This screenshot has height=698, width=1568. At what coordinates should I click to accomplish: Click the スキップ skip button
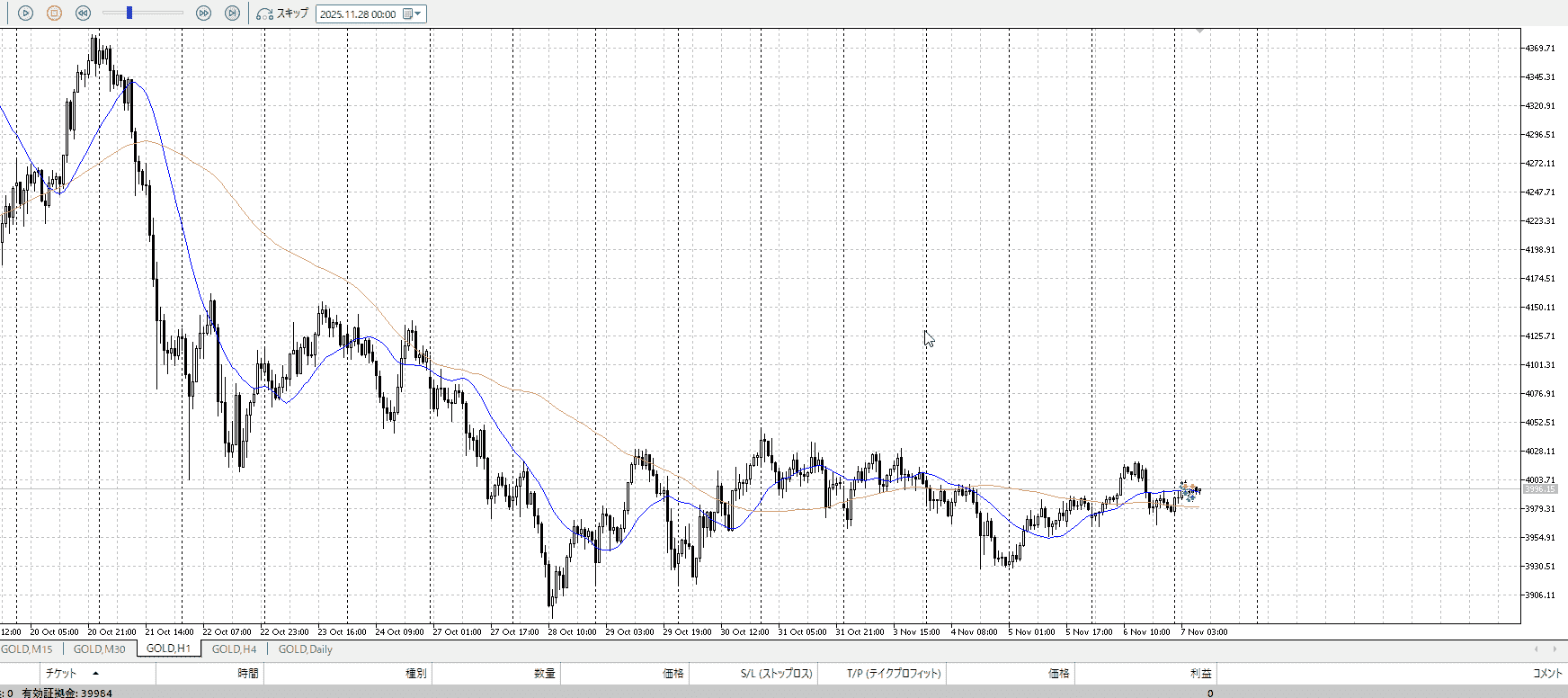click(282, 13)
